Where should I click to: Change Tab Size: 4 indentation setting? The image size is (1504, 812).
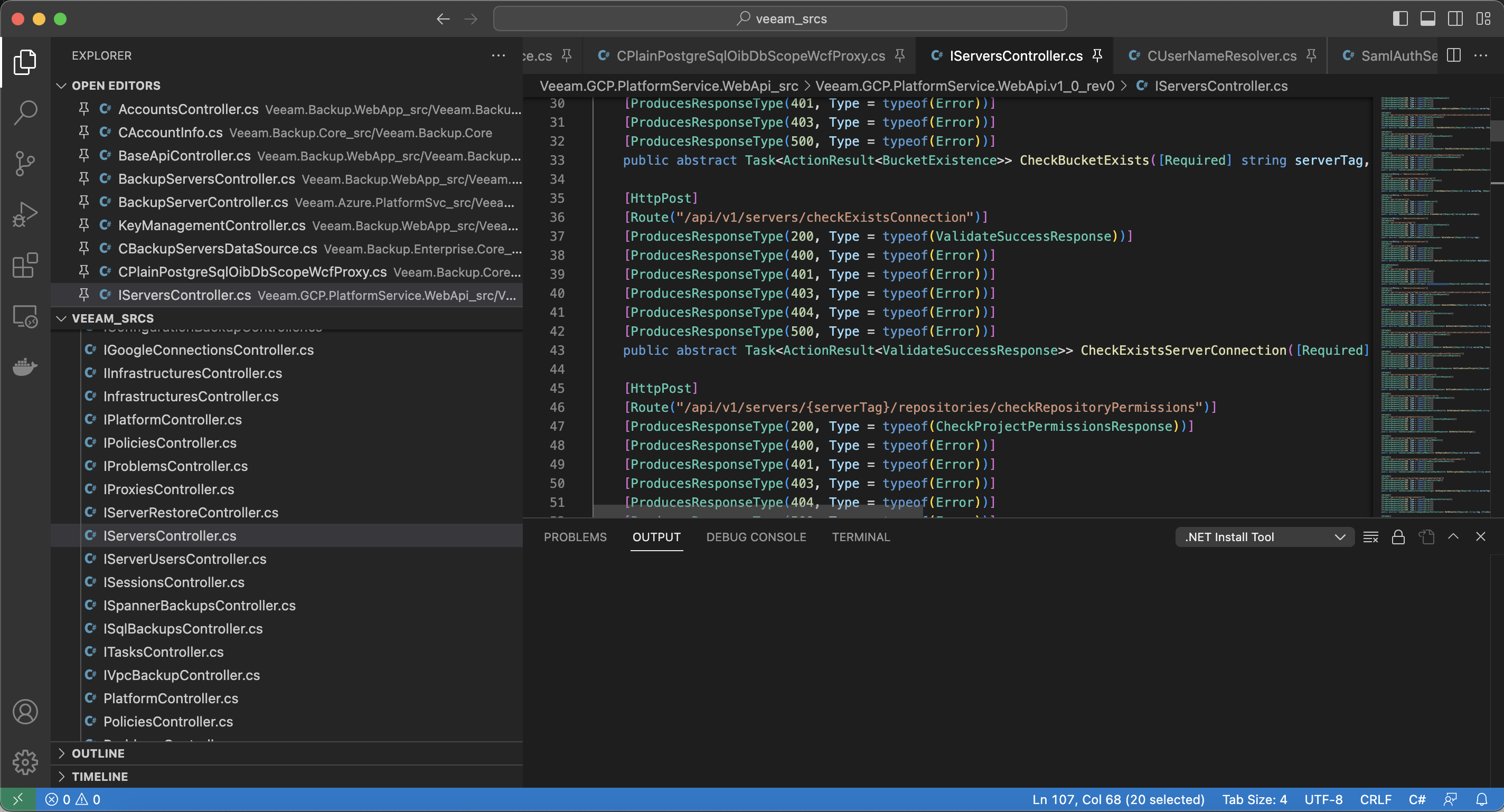click(x=1255, y=799)
